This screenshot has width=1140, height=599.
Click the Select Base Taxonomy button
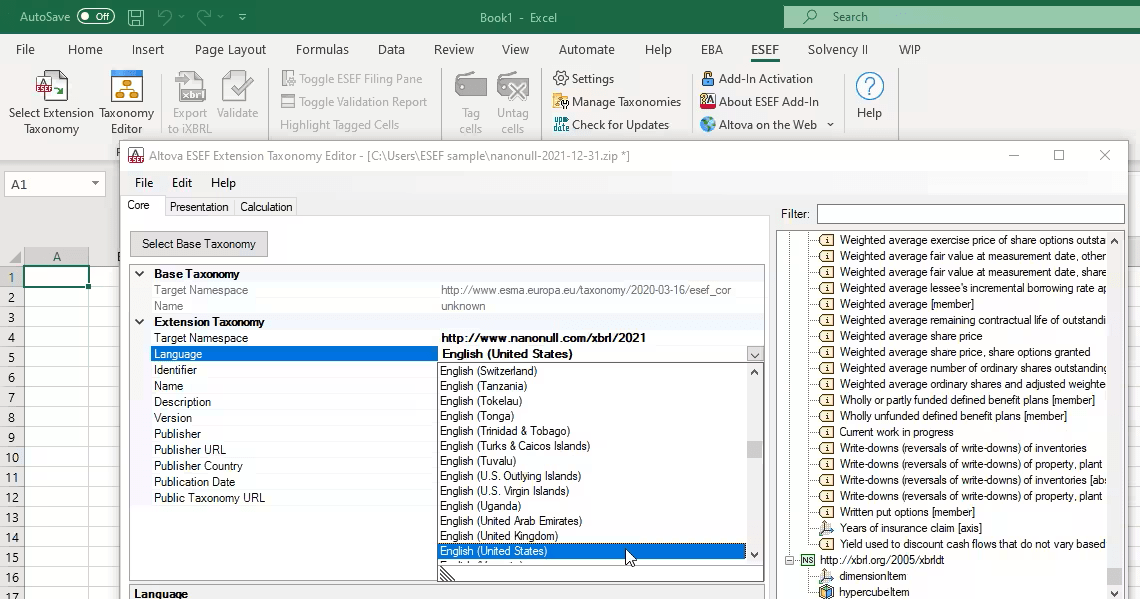[198, 243]
